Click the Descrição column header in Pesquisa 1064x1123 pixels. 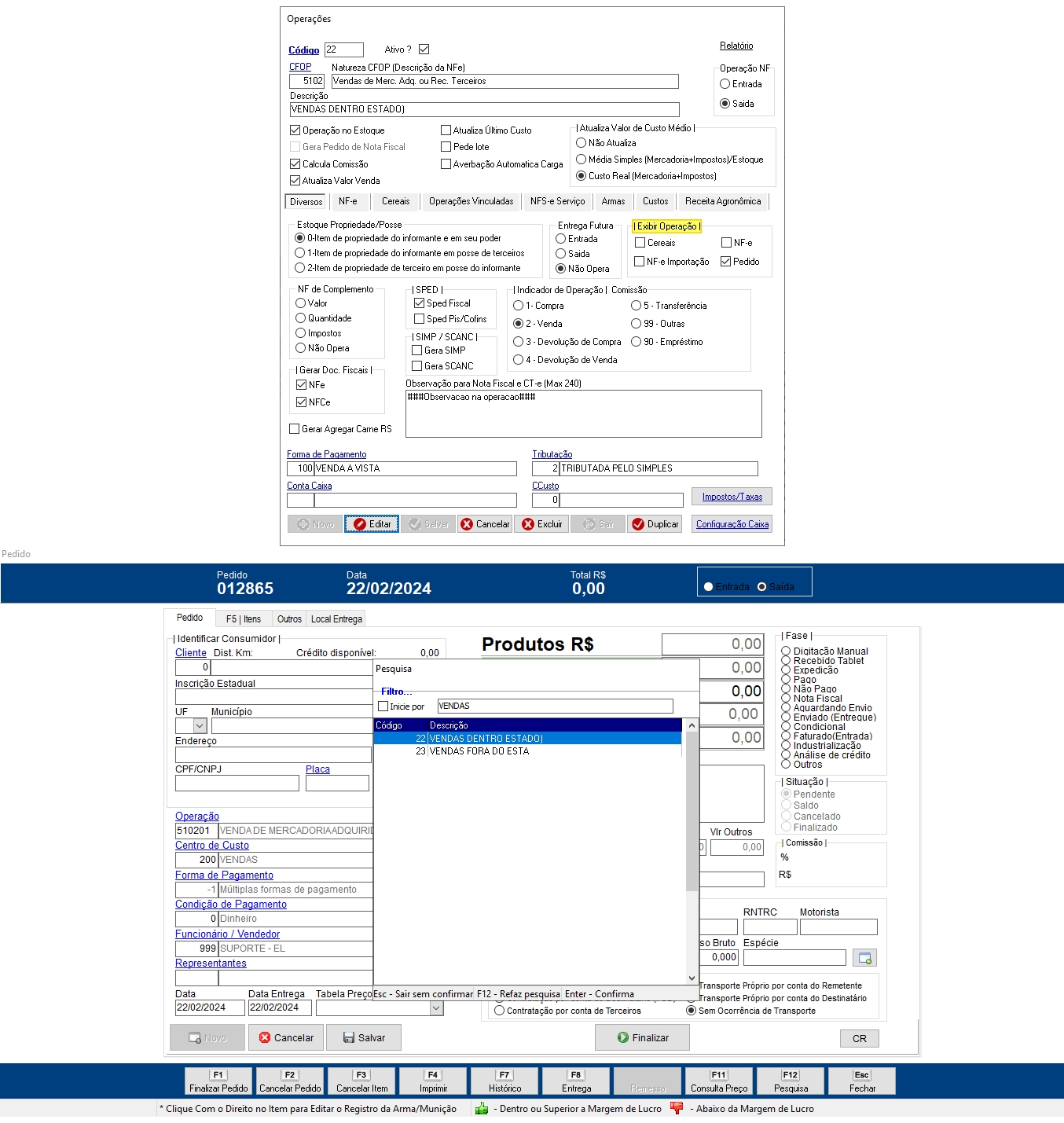click(555, 725)
